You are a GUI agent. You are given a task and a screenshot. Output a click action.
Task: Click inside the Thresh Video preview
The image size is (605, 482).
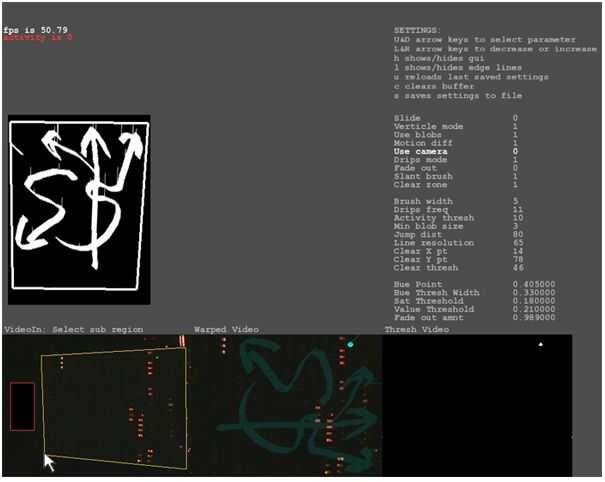(477, 405)
